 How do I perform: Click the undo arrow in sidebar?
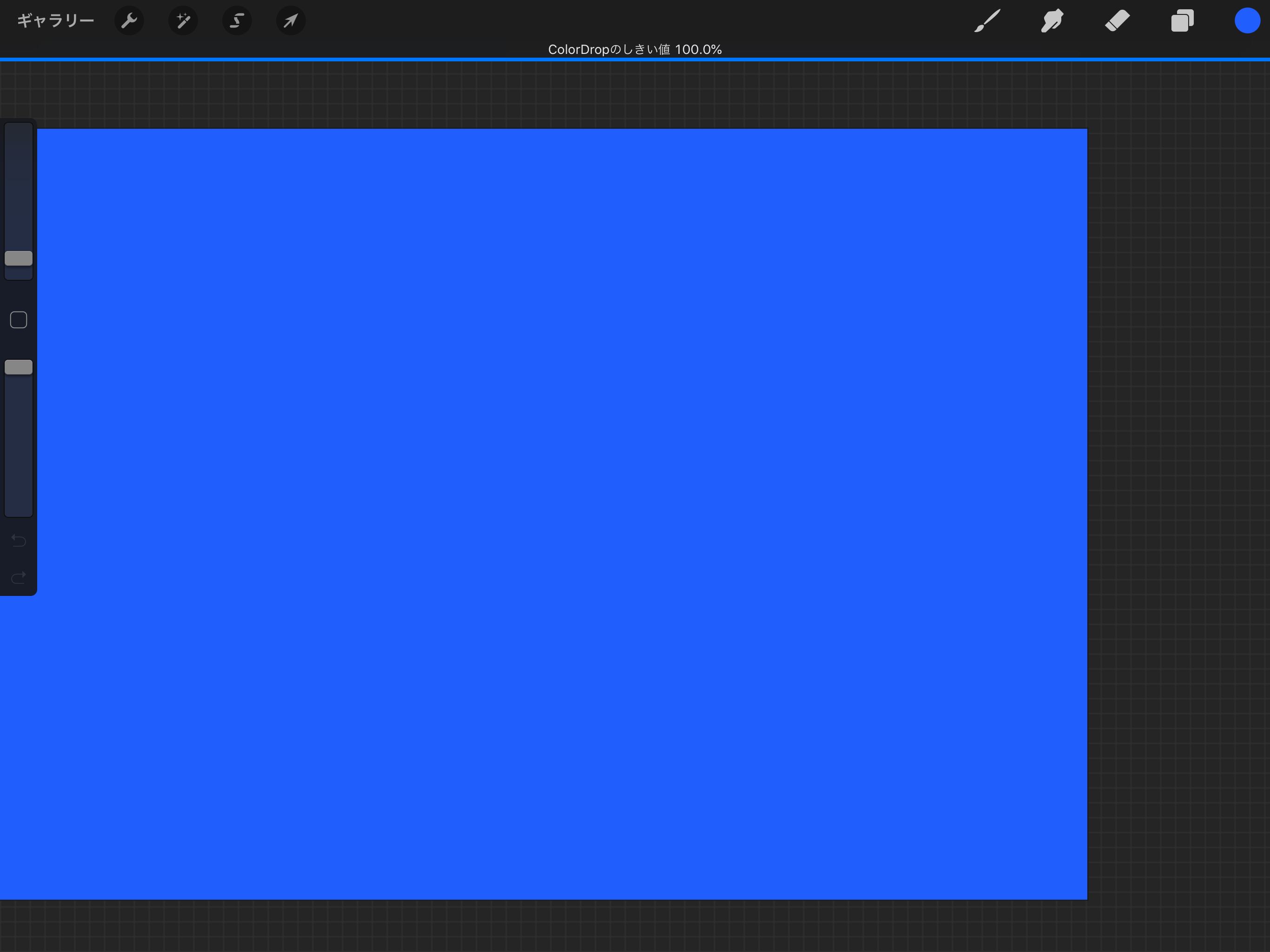point(19,540)
